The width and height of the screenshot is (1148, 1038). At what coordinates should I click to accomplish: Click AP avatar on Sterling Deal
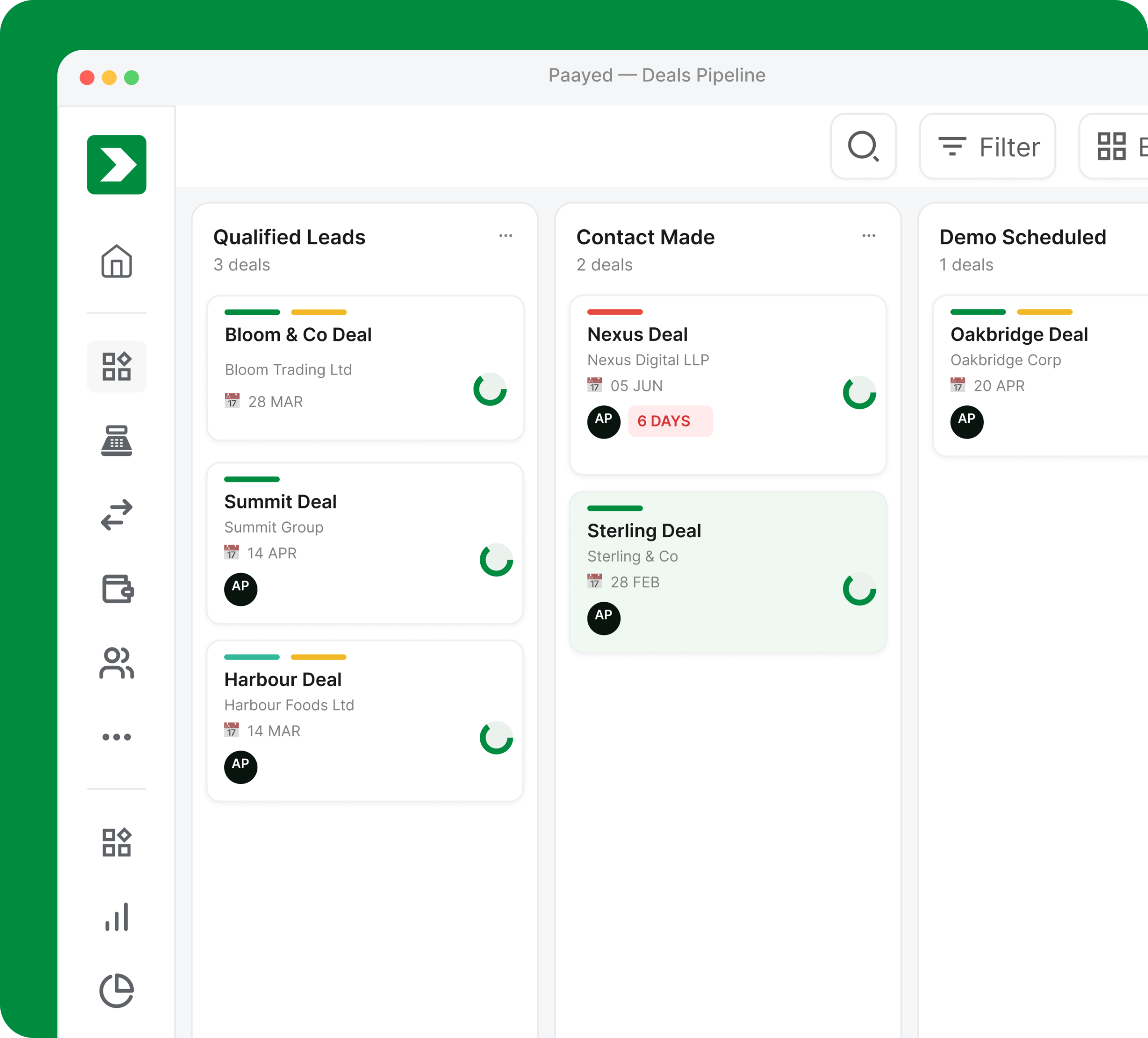pos(604,618)
